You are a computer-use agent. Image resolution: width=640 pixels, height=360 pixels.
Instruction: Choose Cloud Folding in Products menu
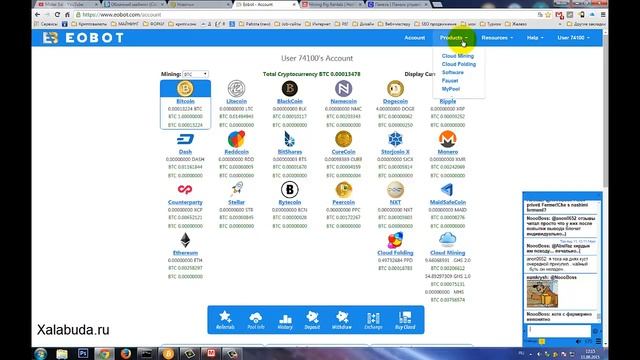459,64
